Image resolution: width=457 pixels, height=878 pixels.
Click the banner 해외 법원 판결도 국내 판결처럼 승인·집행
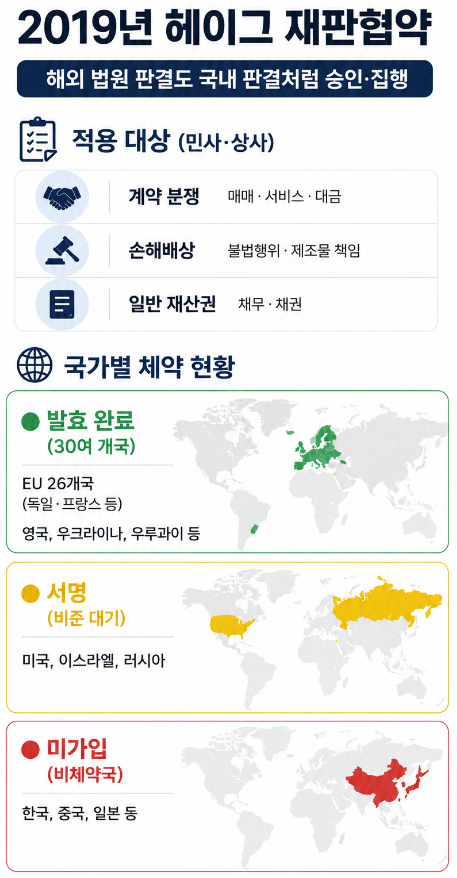click(225, 78)
